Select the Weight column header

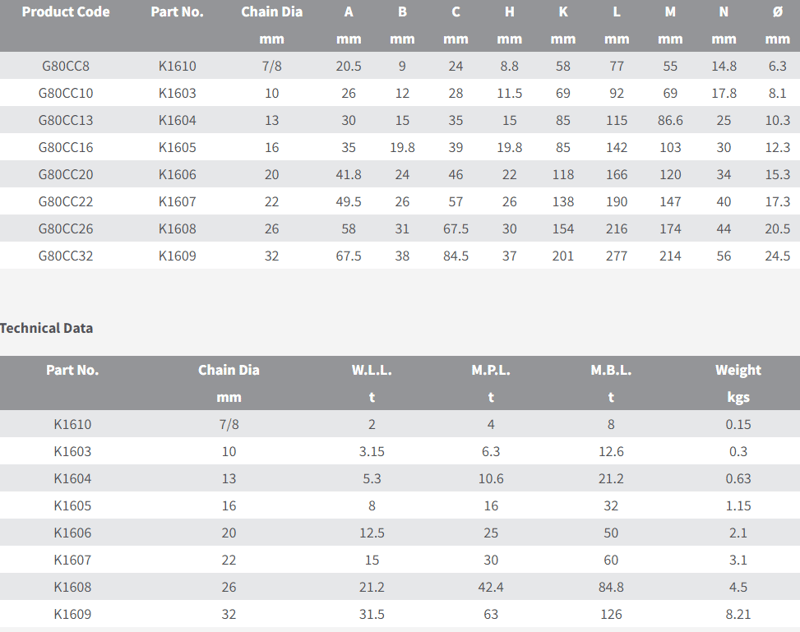[x=738, y=370]
